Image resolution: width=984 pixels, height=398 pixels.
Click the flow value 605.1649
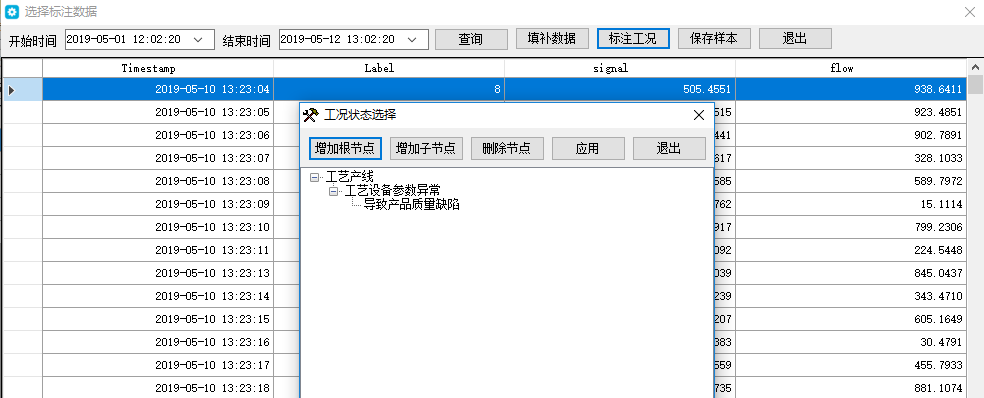pos(938,319)
